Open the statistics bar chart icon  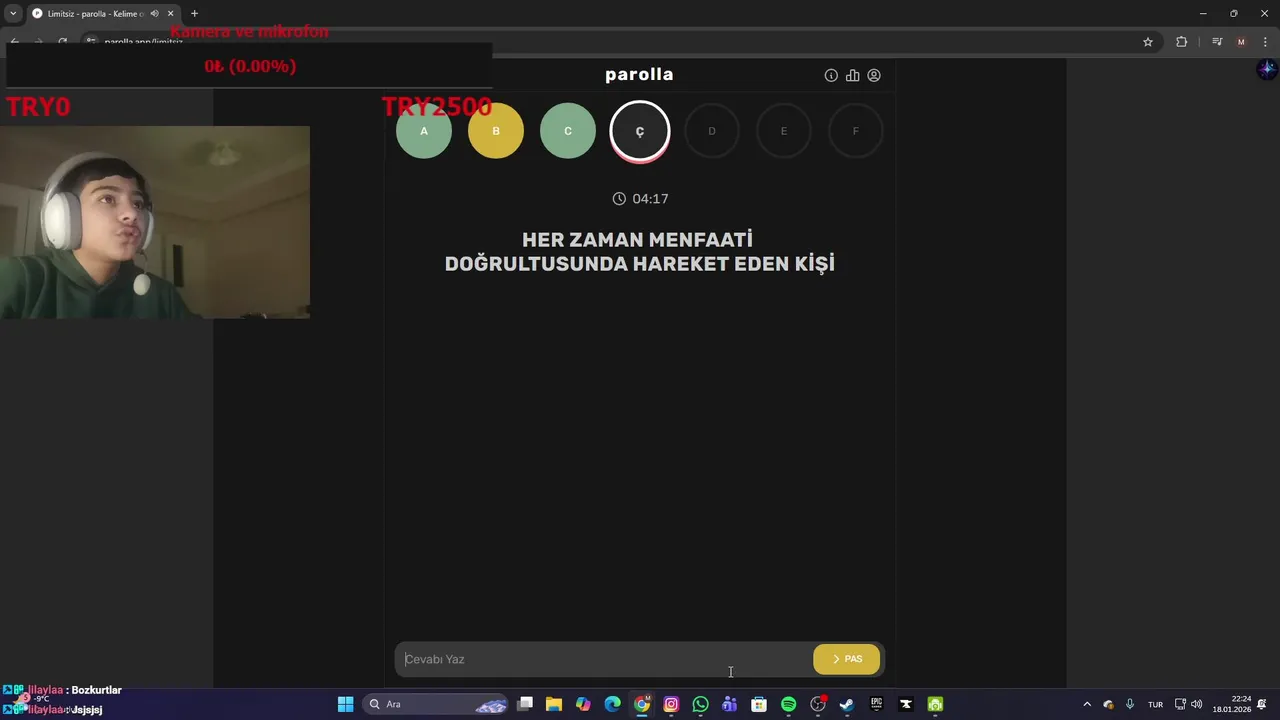pos(852,75)
